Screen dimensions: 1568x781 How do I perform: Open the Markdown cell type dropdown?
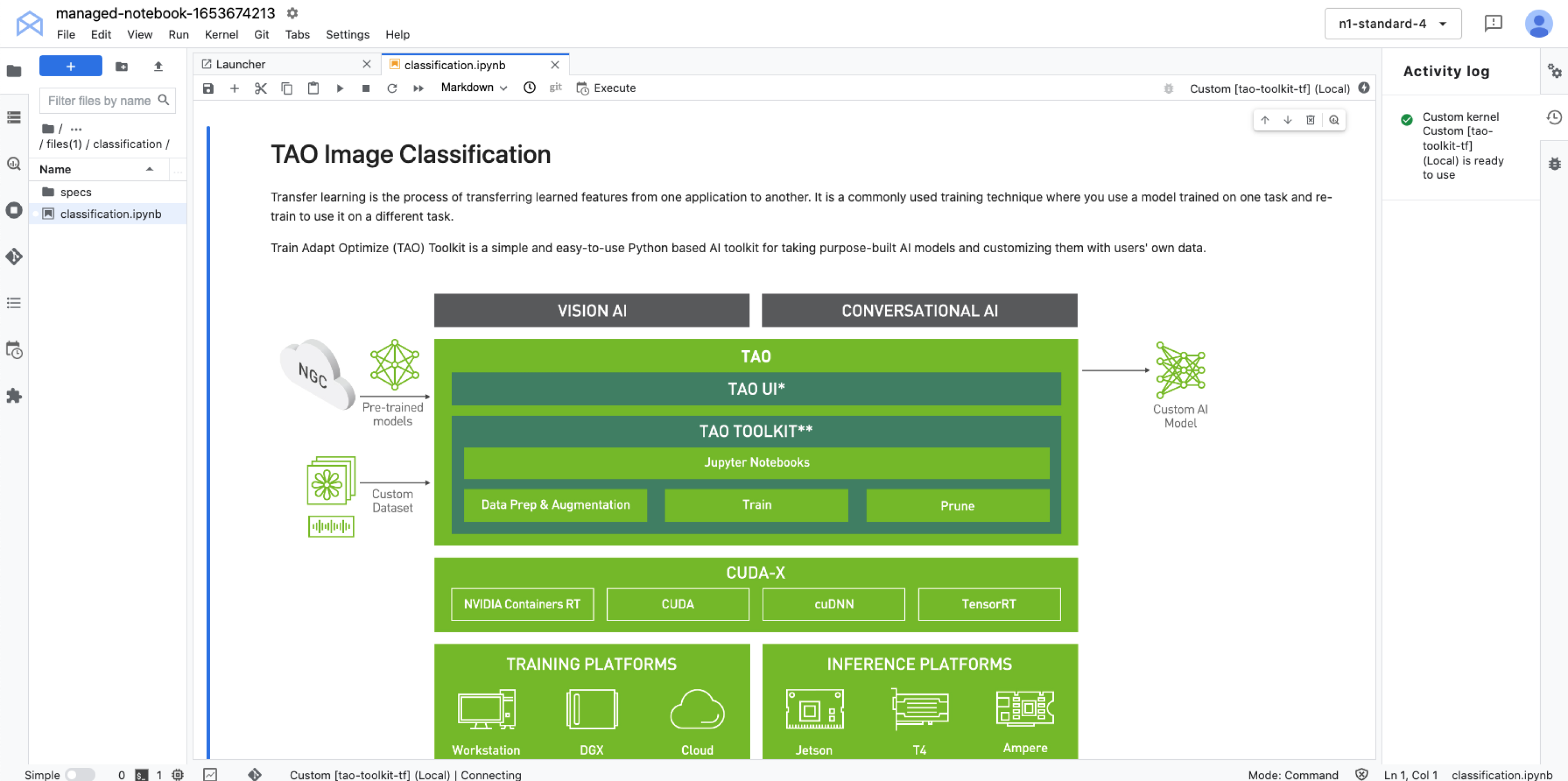tap(474, 88)
